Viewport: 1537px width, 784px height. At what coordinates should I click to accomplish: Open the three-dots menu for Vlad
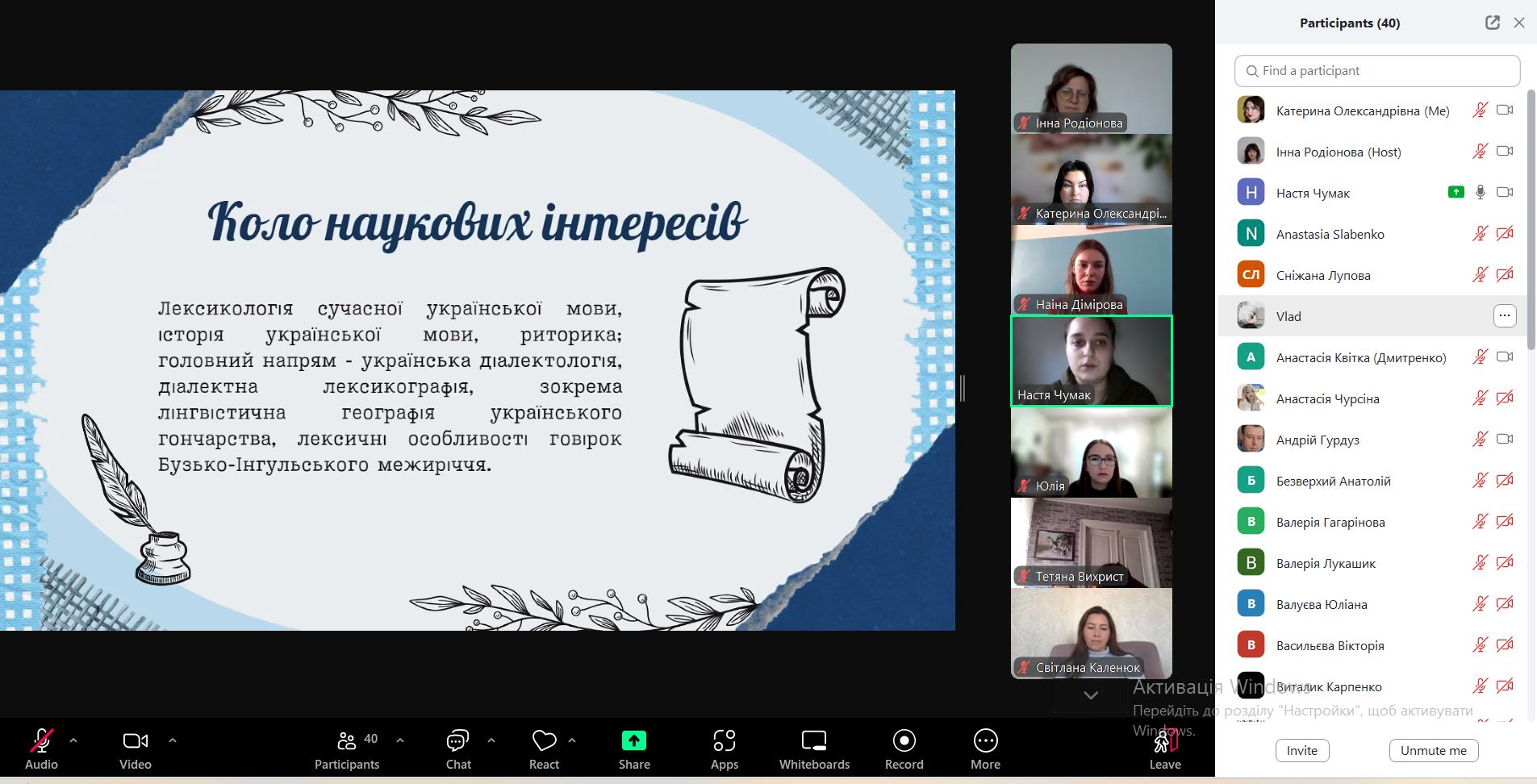[1504, 316]
